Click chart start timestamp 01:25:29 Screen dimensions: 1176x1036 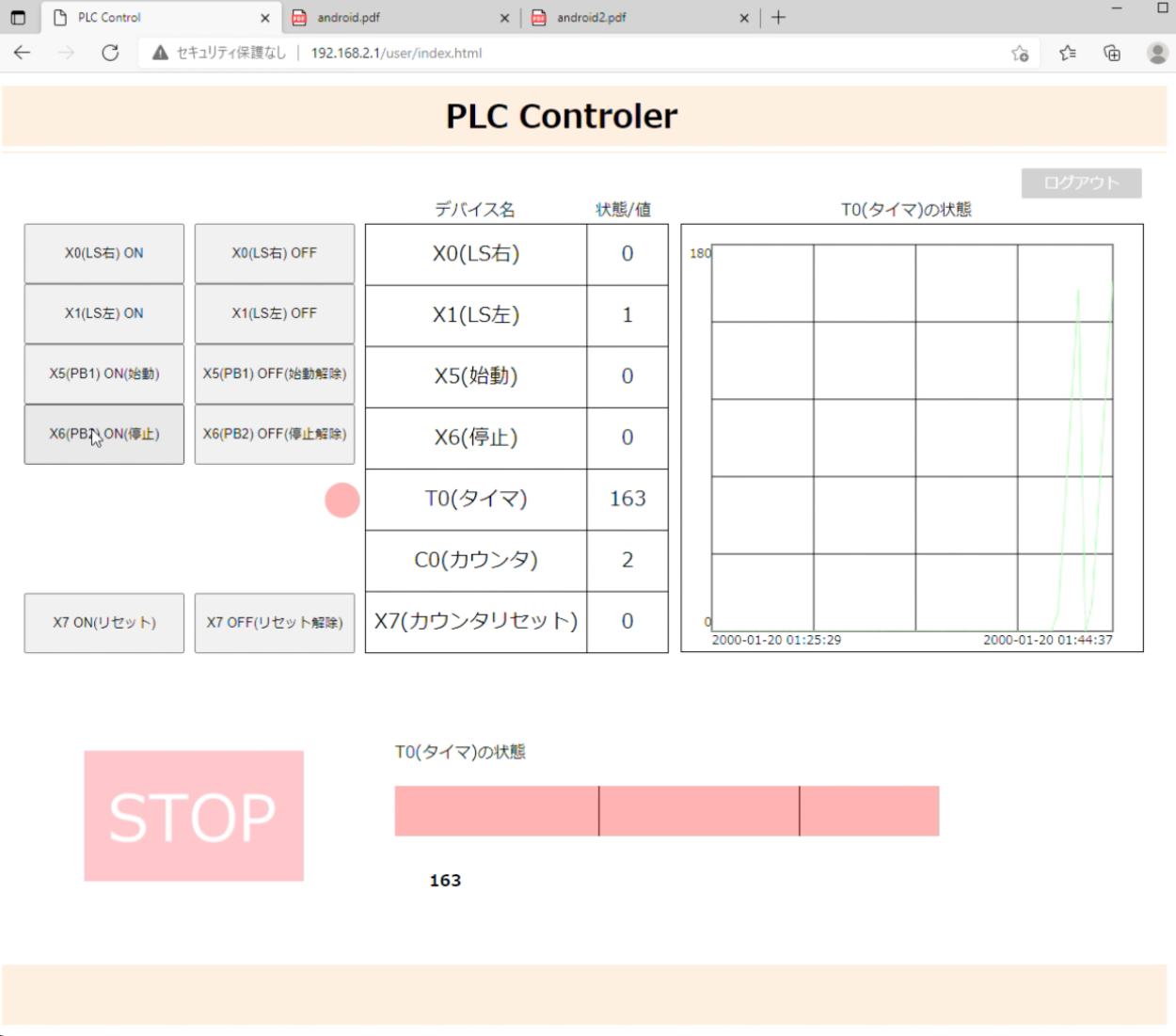(x=776, y=640)
